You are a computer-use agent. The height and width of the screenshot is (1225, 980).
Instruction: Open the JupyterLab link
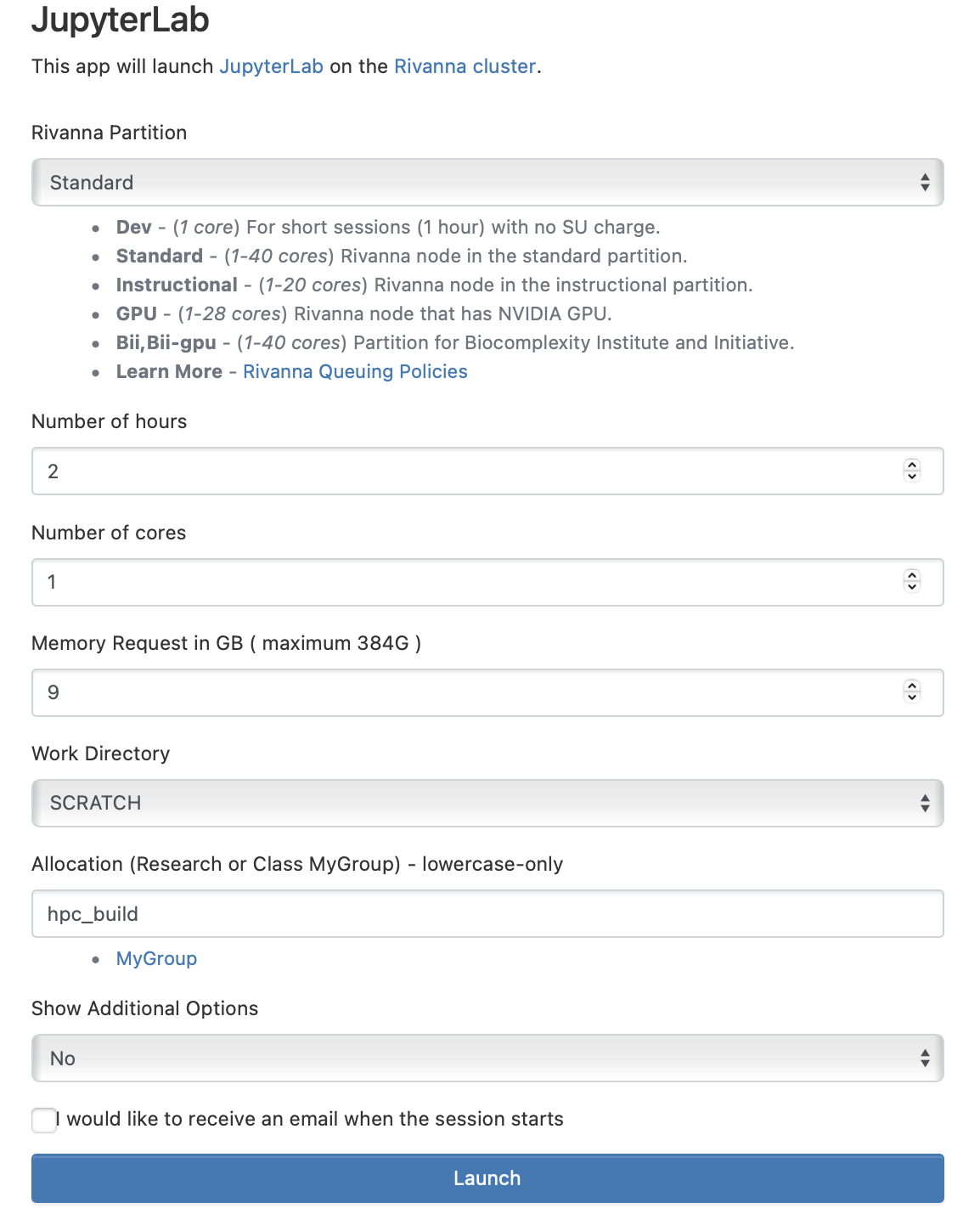pos(271,66)
